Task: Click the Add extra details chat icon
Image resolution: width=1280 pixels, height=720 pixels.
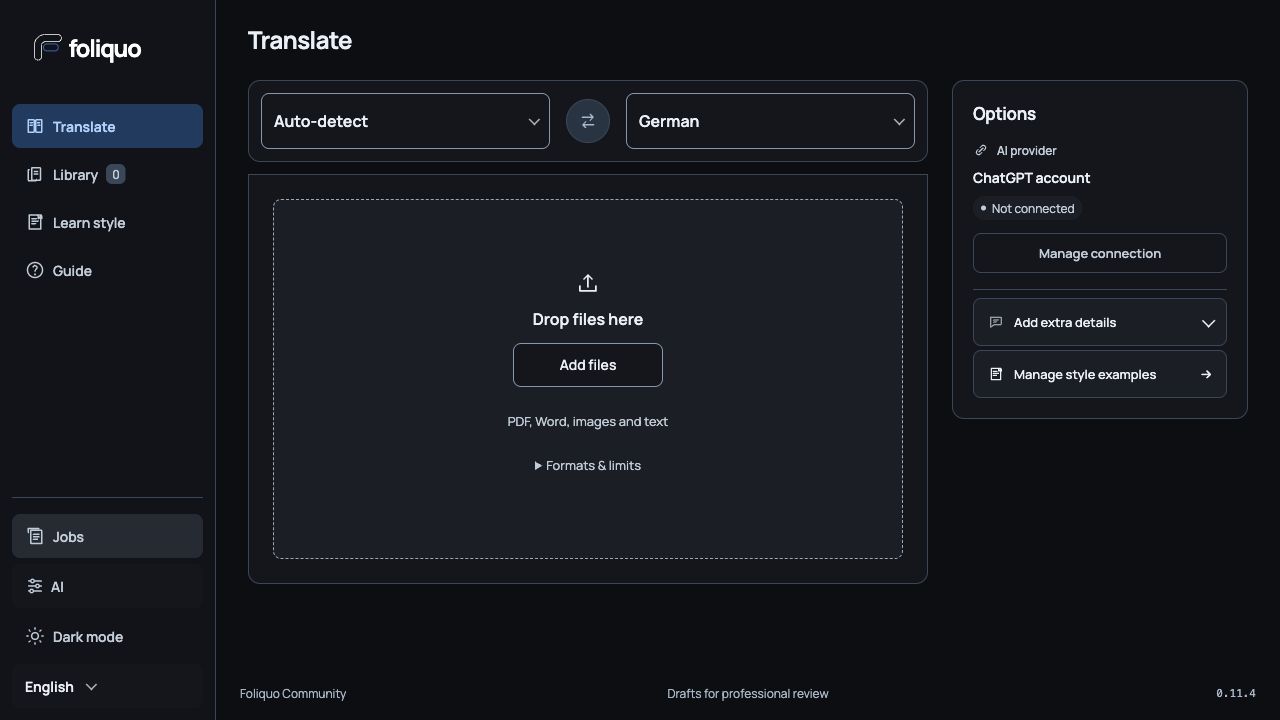Action: [x=996, y=322]
